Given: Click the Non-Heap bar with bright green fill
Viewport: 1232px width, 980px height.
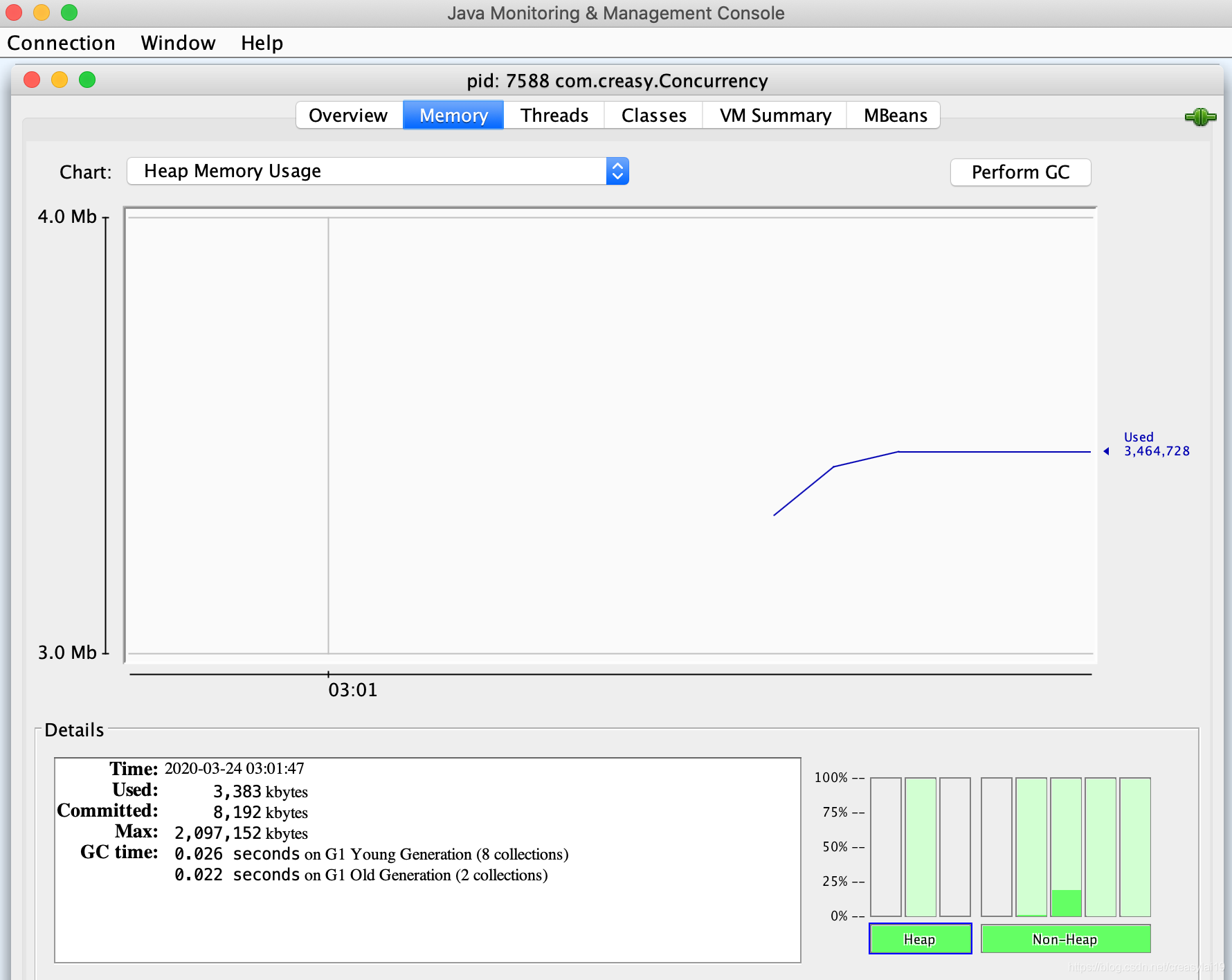Looking at the screenshot, I should [x=1066, y=846].
